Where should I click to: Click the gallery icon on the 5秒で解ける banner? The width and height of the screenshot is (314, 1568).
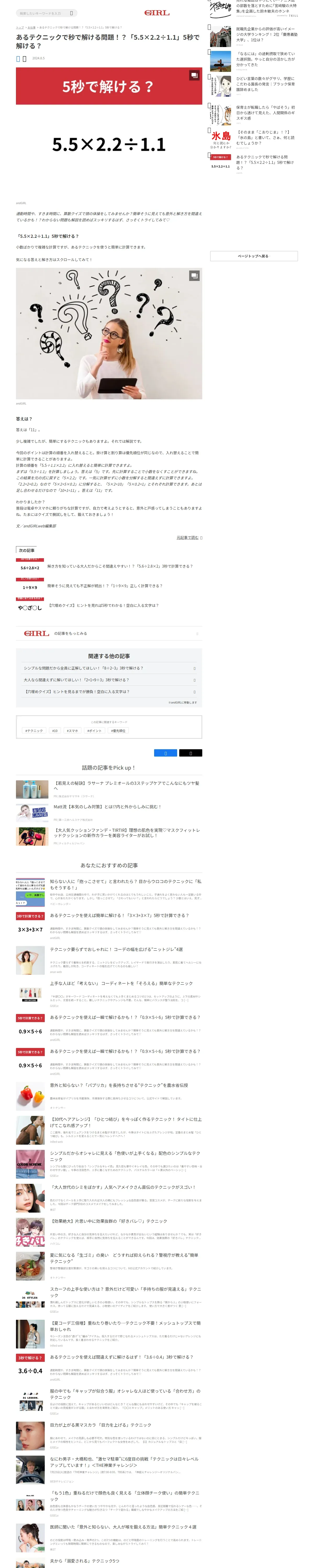(194, 76)
